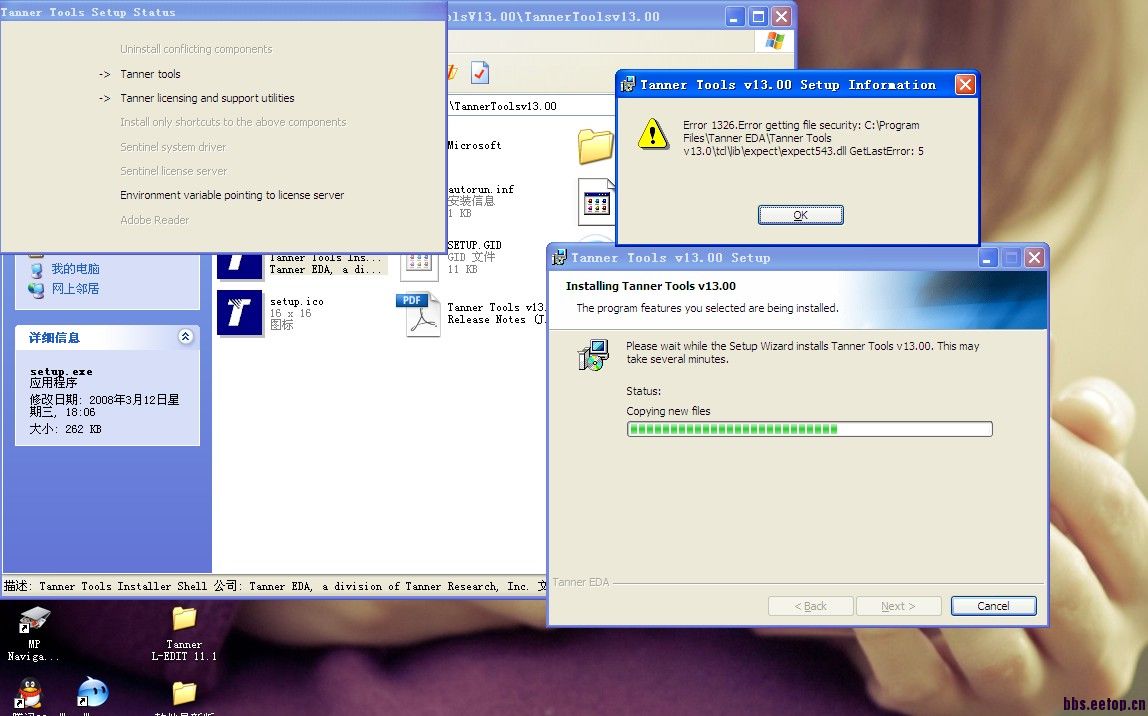Click the greyed Back button in Setup wizard
Viewport: 1148px width, 716px height.
pos(810,606)
